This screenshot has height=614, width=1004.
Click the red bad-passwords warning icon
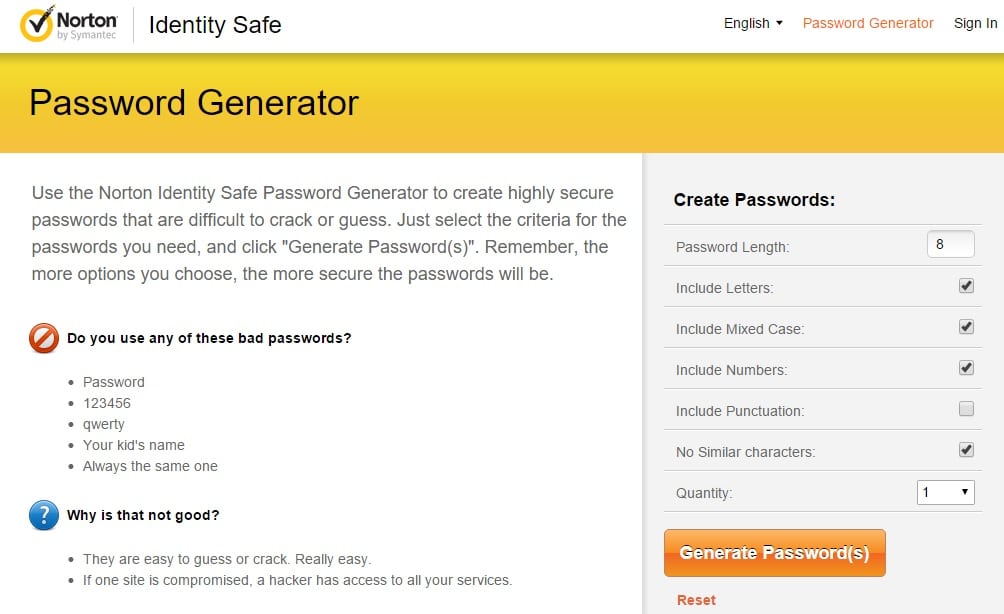pyautogui.click(x=42, y=338)
